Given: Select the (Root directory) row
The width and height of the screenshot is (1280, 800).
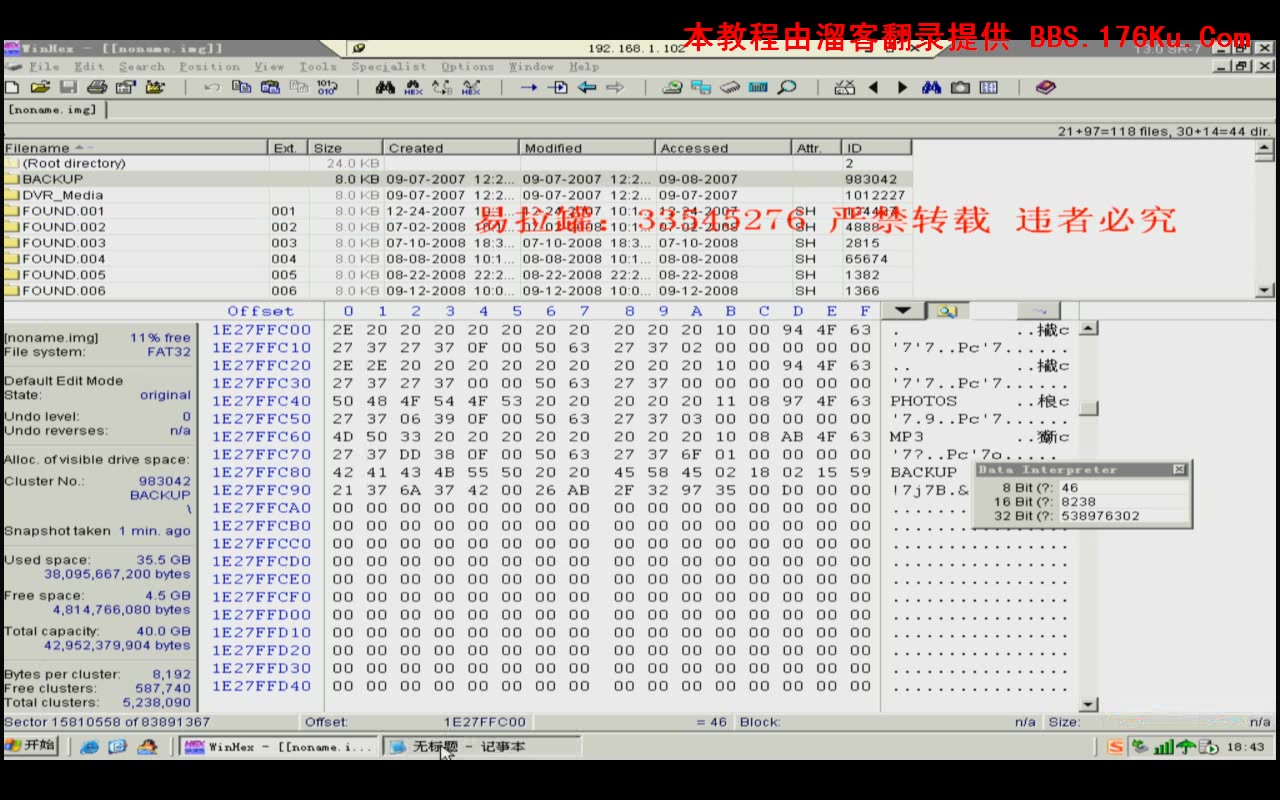Looking at the screenshot, I should pos(458,163).
